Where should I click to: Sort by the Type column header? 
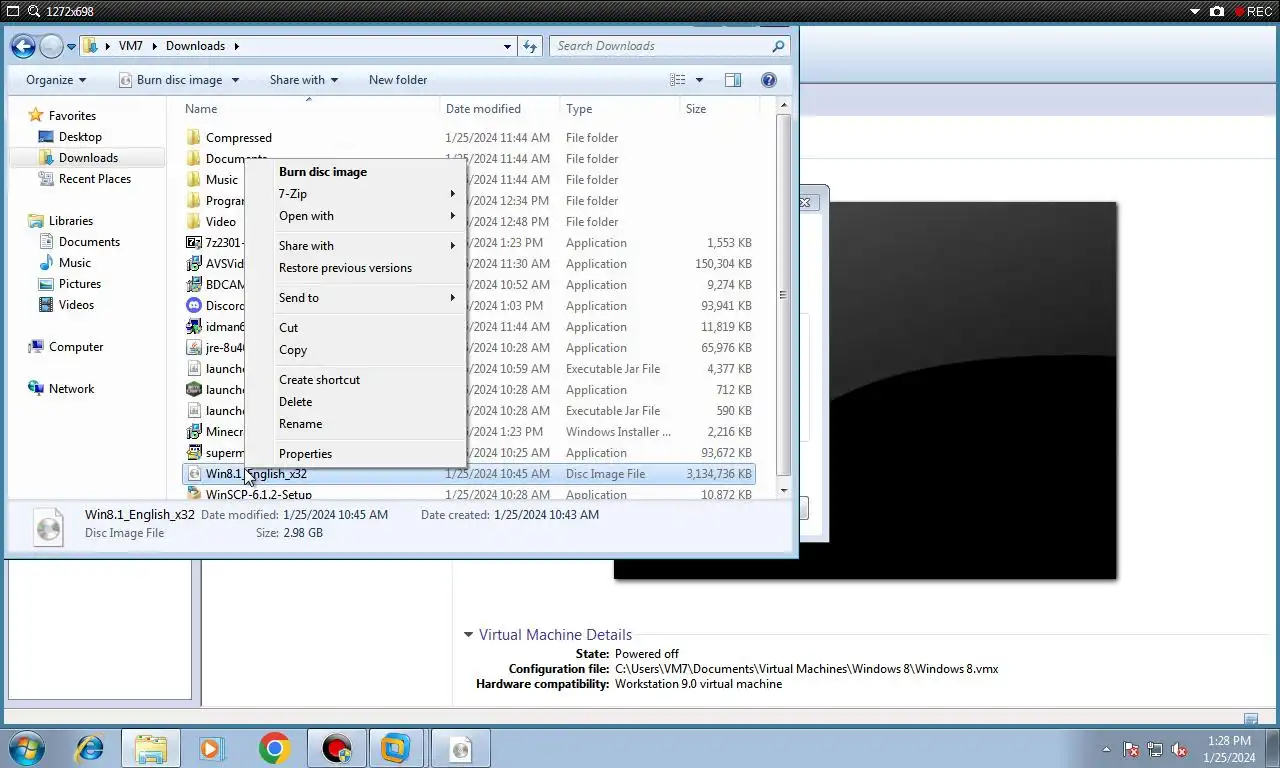pyautogui.click(x=619, y=109)
